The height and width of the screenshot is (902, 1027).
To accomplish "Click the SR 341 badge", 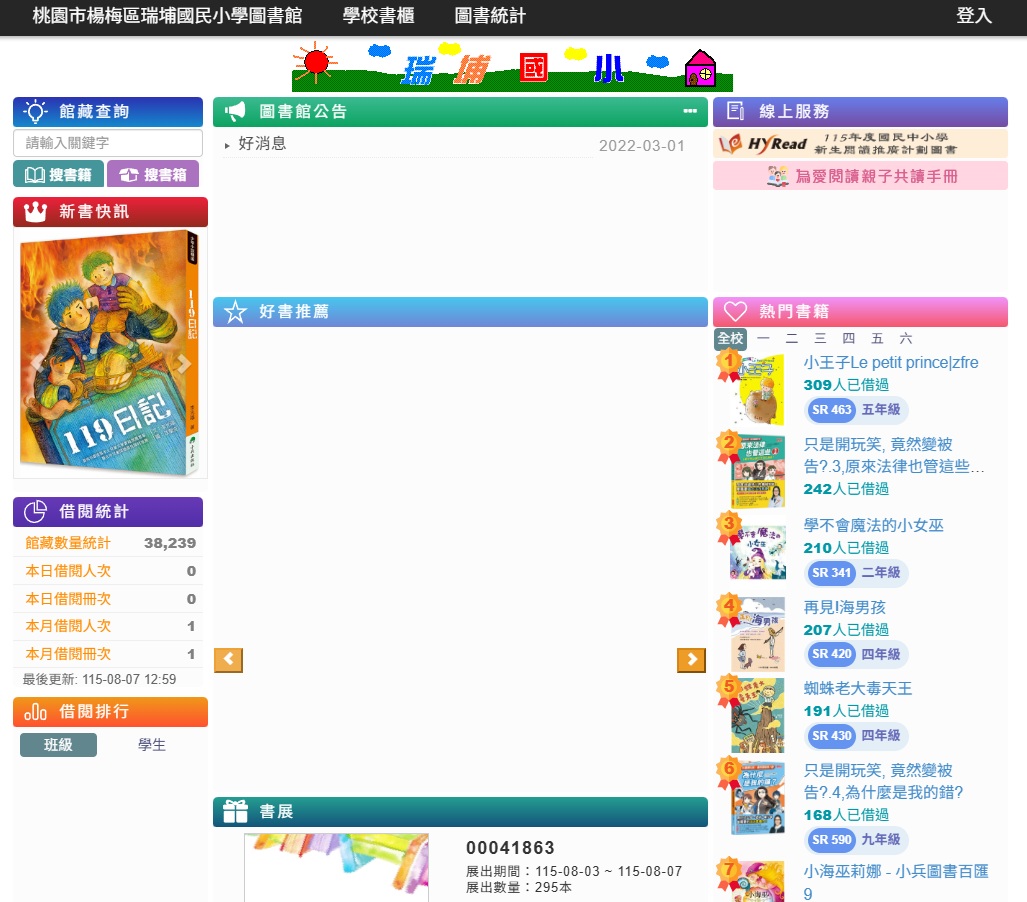I will tap(831, 573).
